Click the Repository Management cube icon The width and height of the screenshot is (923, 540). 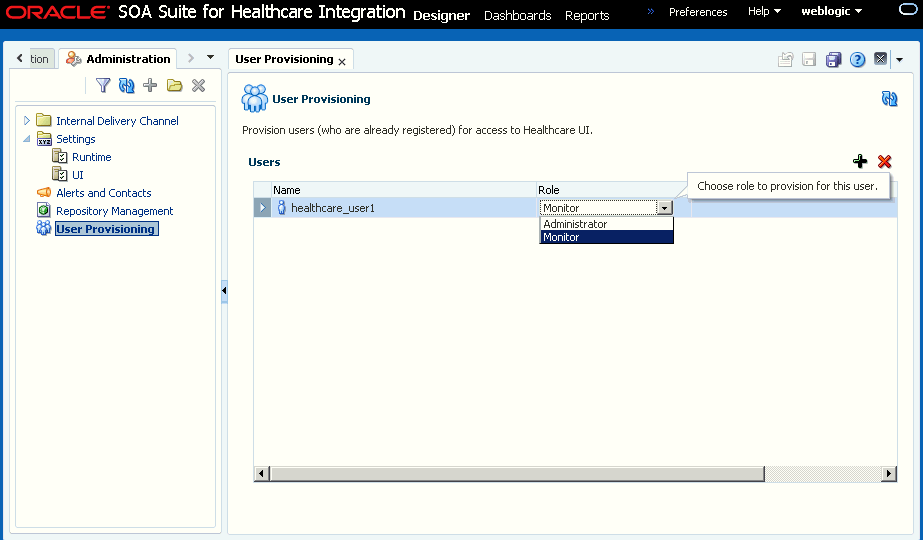tap(44, 210)
